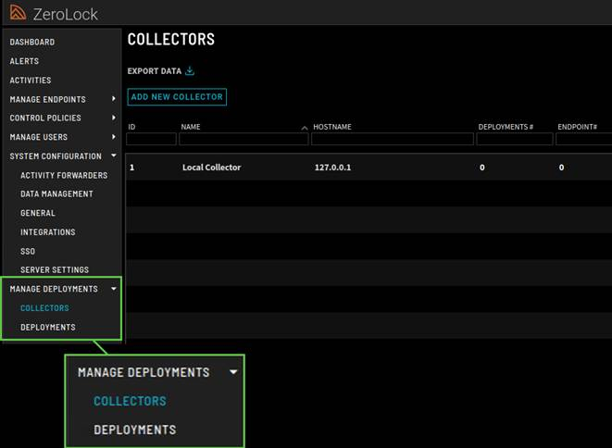Open Activities in the sidebar
Image resolution: width=612 pixels, height=448 pixels.
point(30,80)
